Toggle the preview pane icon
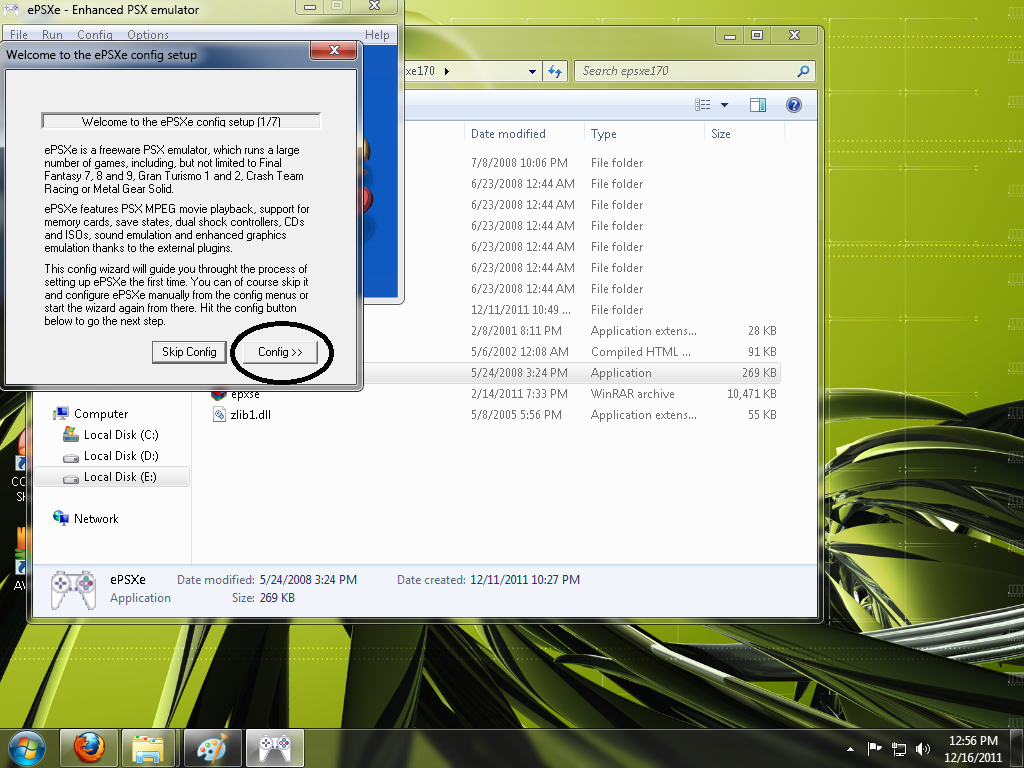Image resolution: width=1024 pixels, height=768 pixels. pyautogui.click(x=758, y=104)
